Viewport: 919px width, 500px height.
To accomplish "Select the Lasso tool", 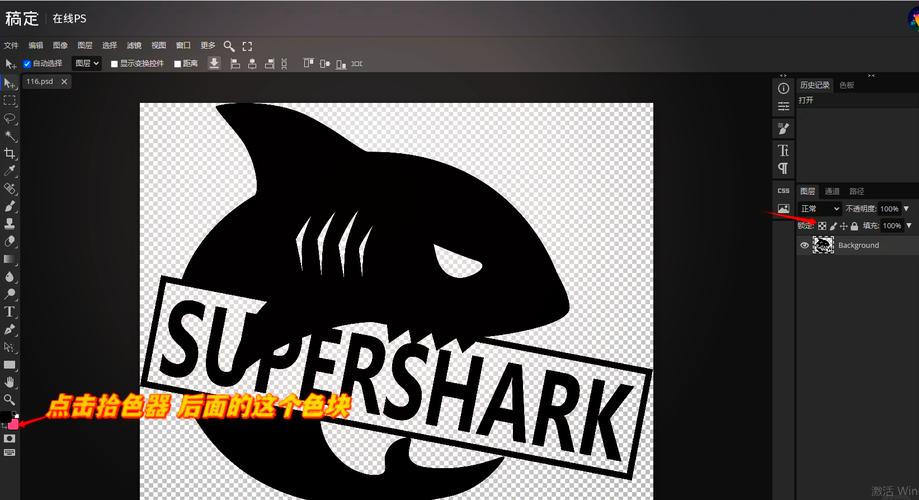I will pos(10,118).
